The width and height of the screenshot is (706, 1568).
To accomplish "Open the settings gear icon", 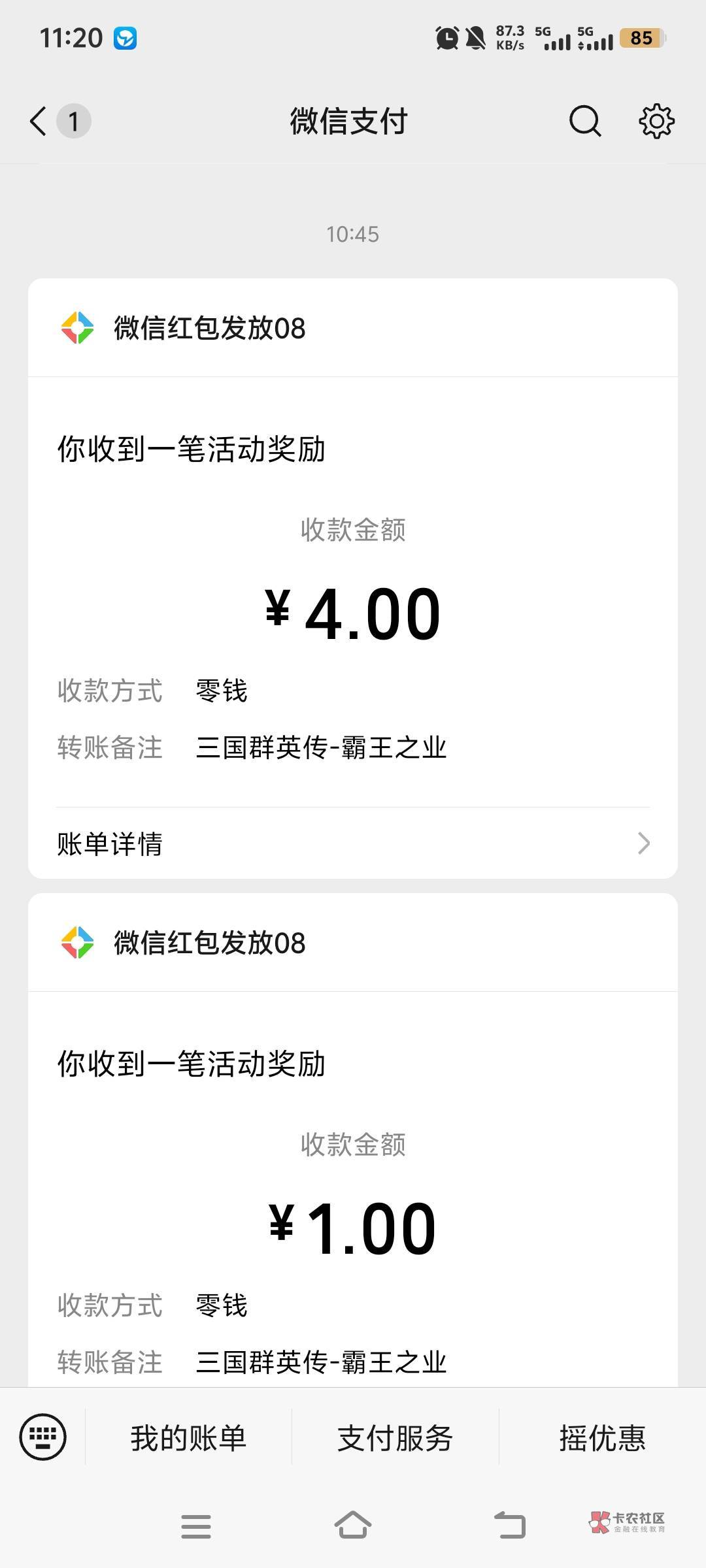I will (656, 121).
